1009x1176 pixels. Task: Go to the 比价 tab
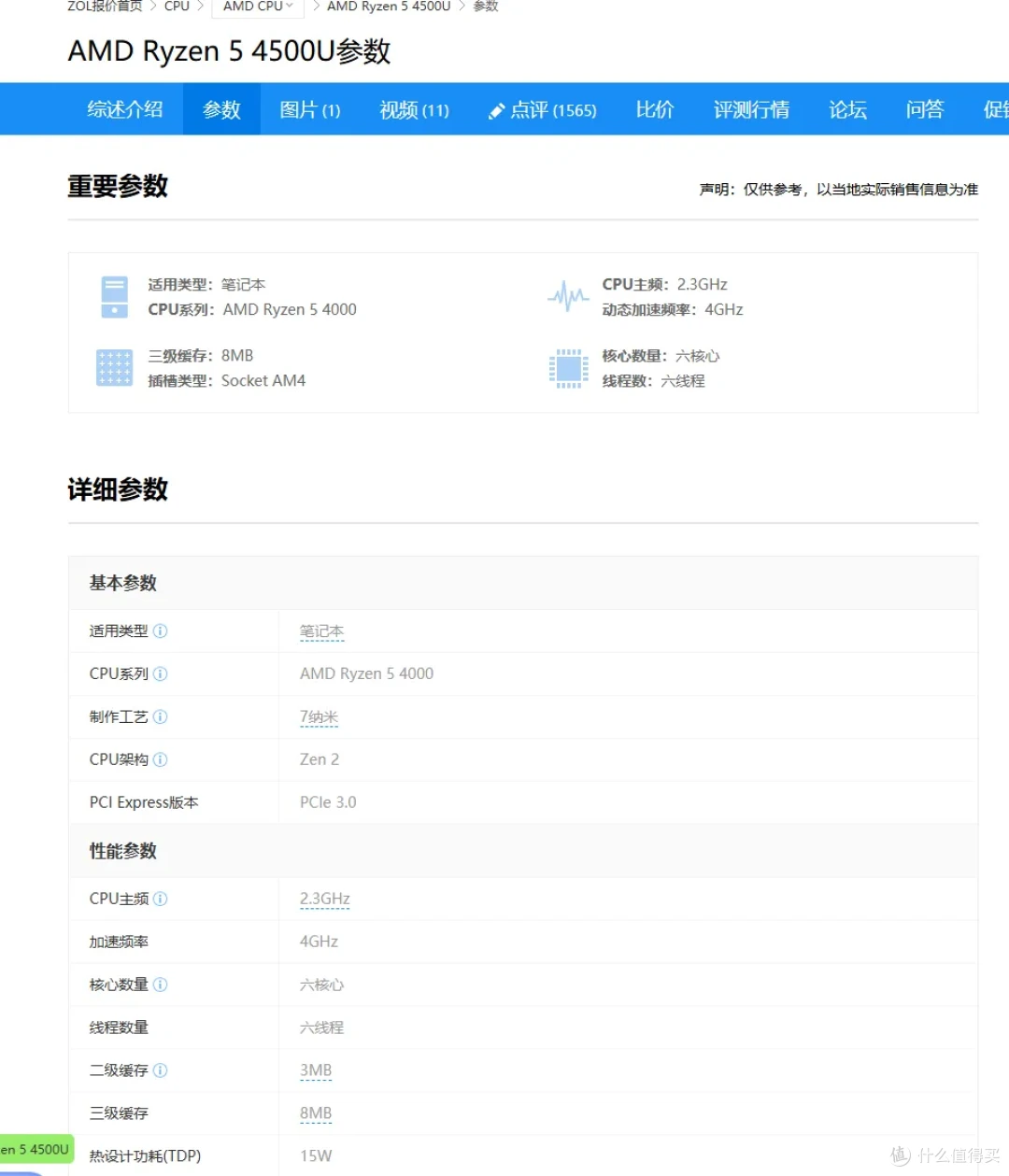654,109
